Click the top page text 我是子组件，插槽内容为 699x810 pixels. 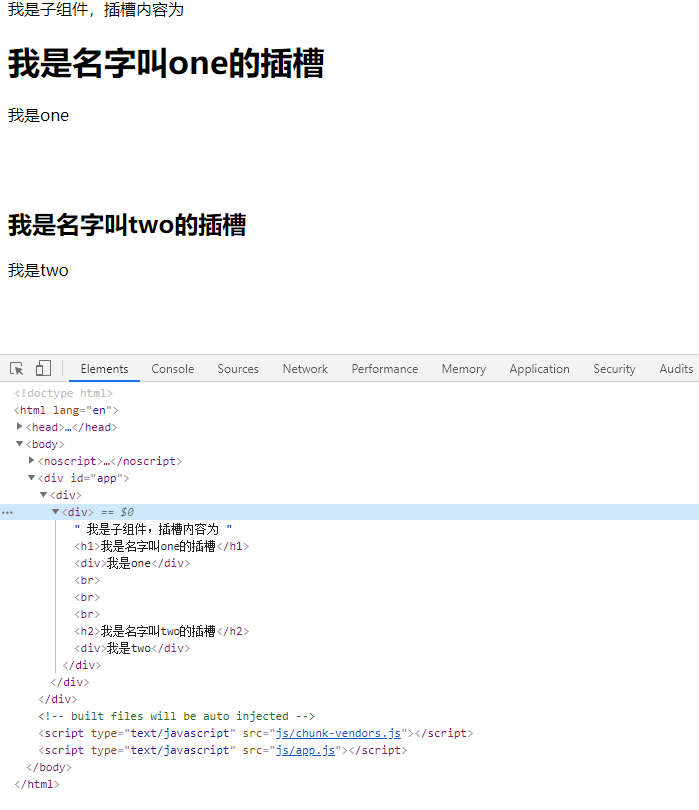96,9
